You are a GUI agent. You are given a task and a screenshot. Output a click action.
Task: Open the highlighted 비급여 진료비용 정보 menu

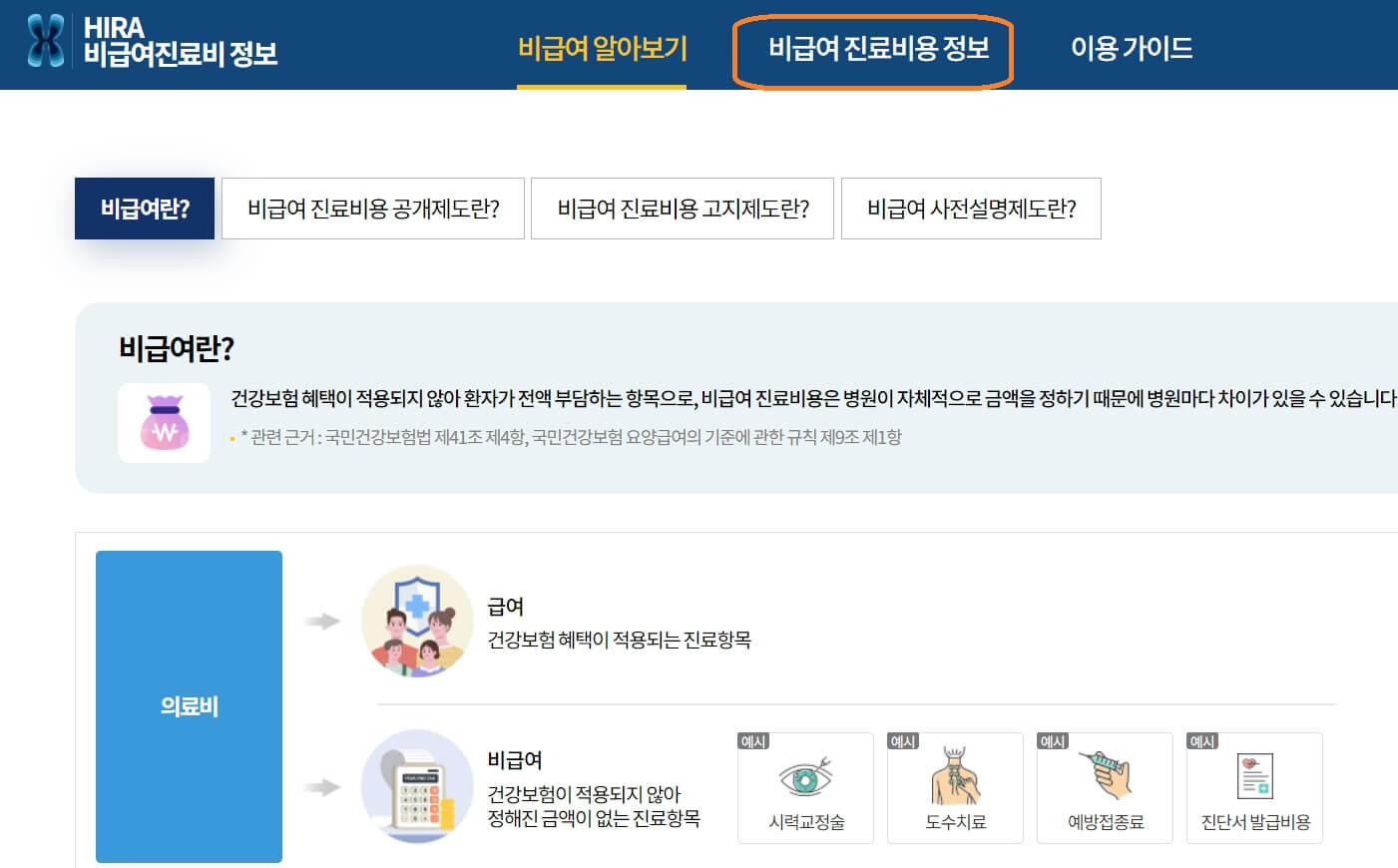tap(872, 47)
